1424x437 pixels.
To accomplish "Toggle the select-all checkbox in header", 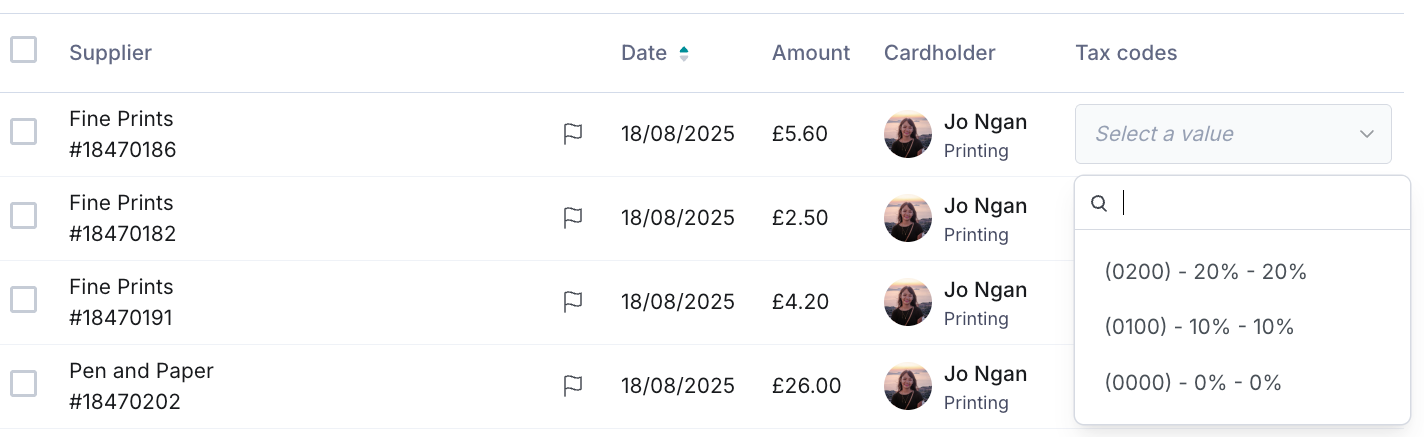I will click(24, 49).
